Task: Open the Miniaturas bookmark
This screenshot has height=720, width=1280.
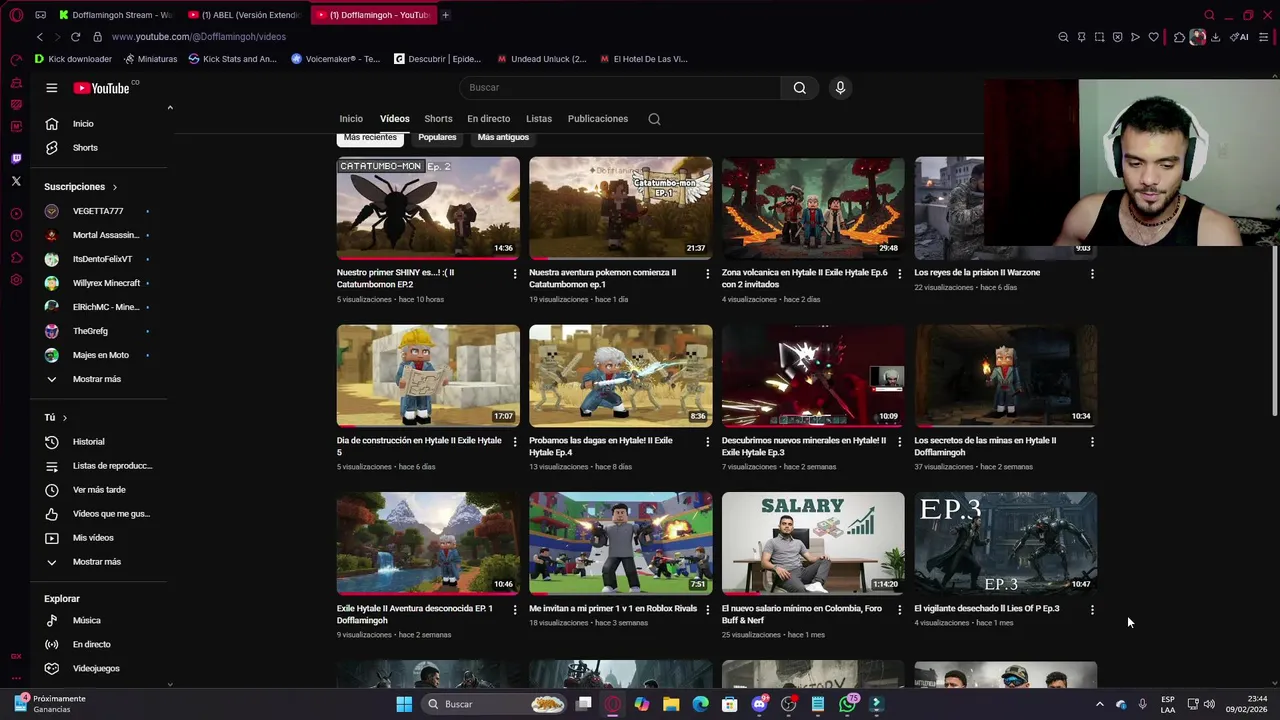Action: pos(150,59)
